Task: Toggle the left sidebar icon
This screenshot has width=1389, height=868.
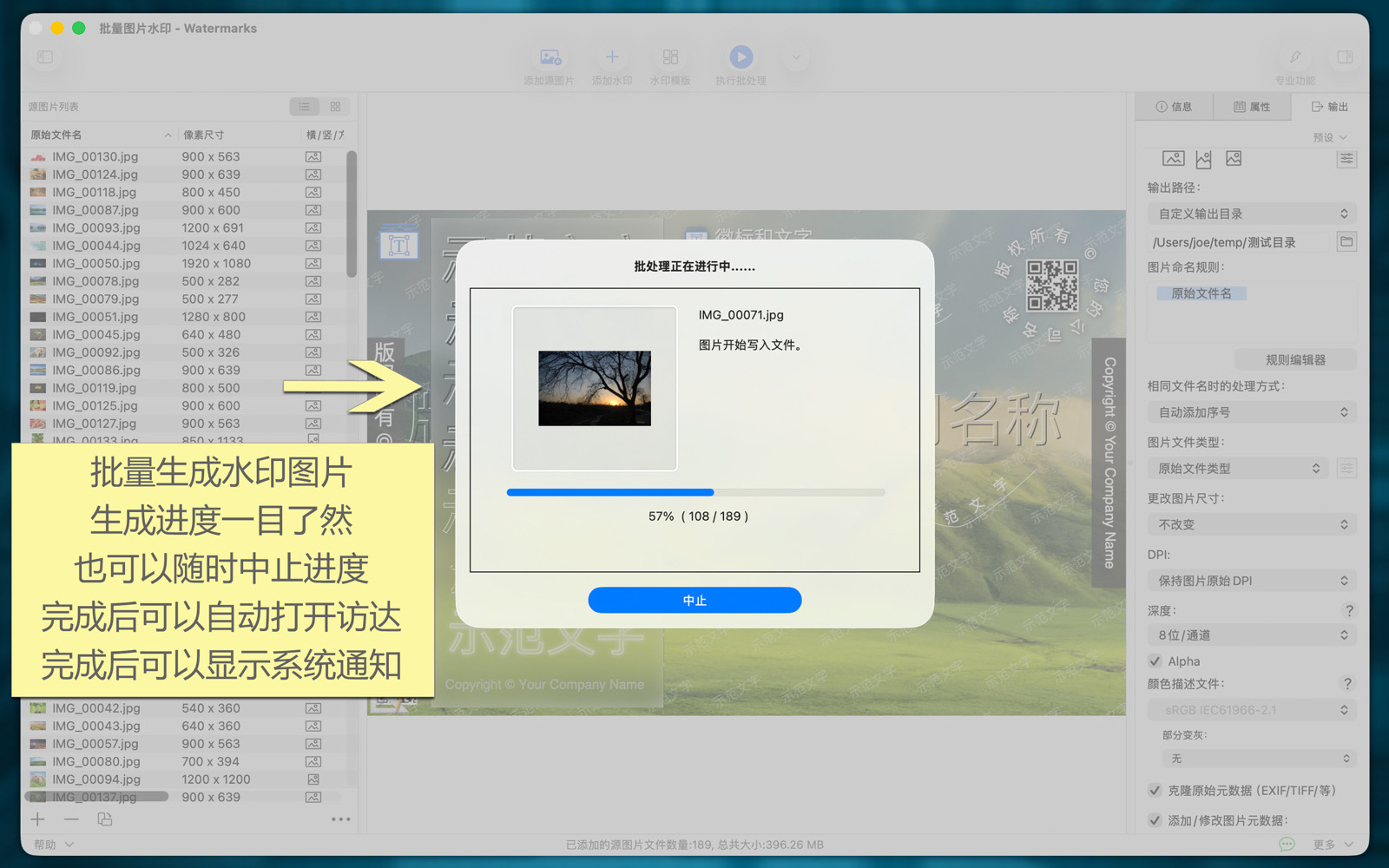Action: [x=45, y=57]
